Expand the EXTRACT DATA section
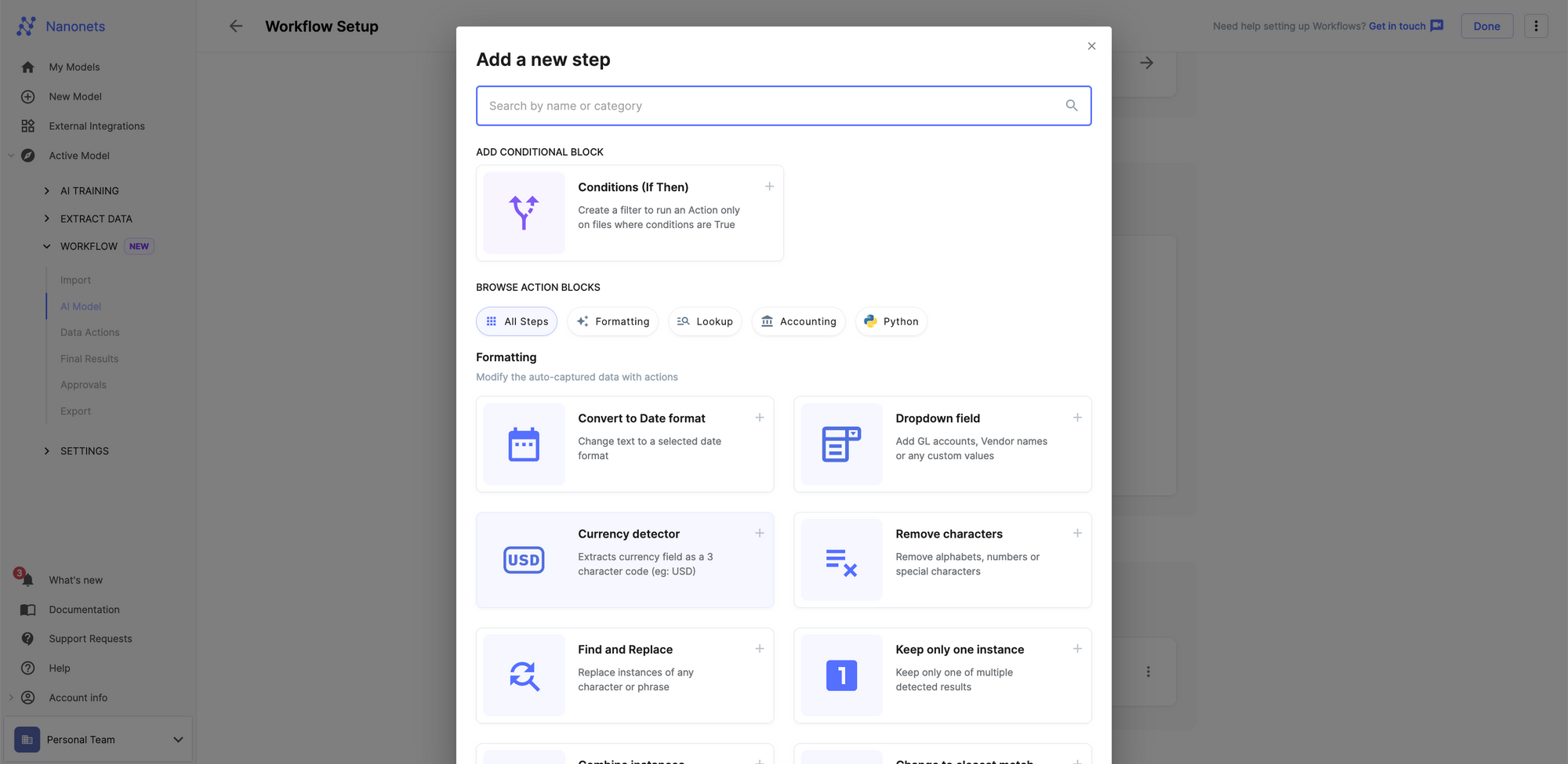The image size is (1568, 764). 46,219
